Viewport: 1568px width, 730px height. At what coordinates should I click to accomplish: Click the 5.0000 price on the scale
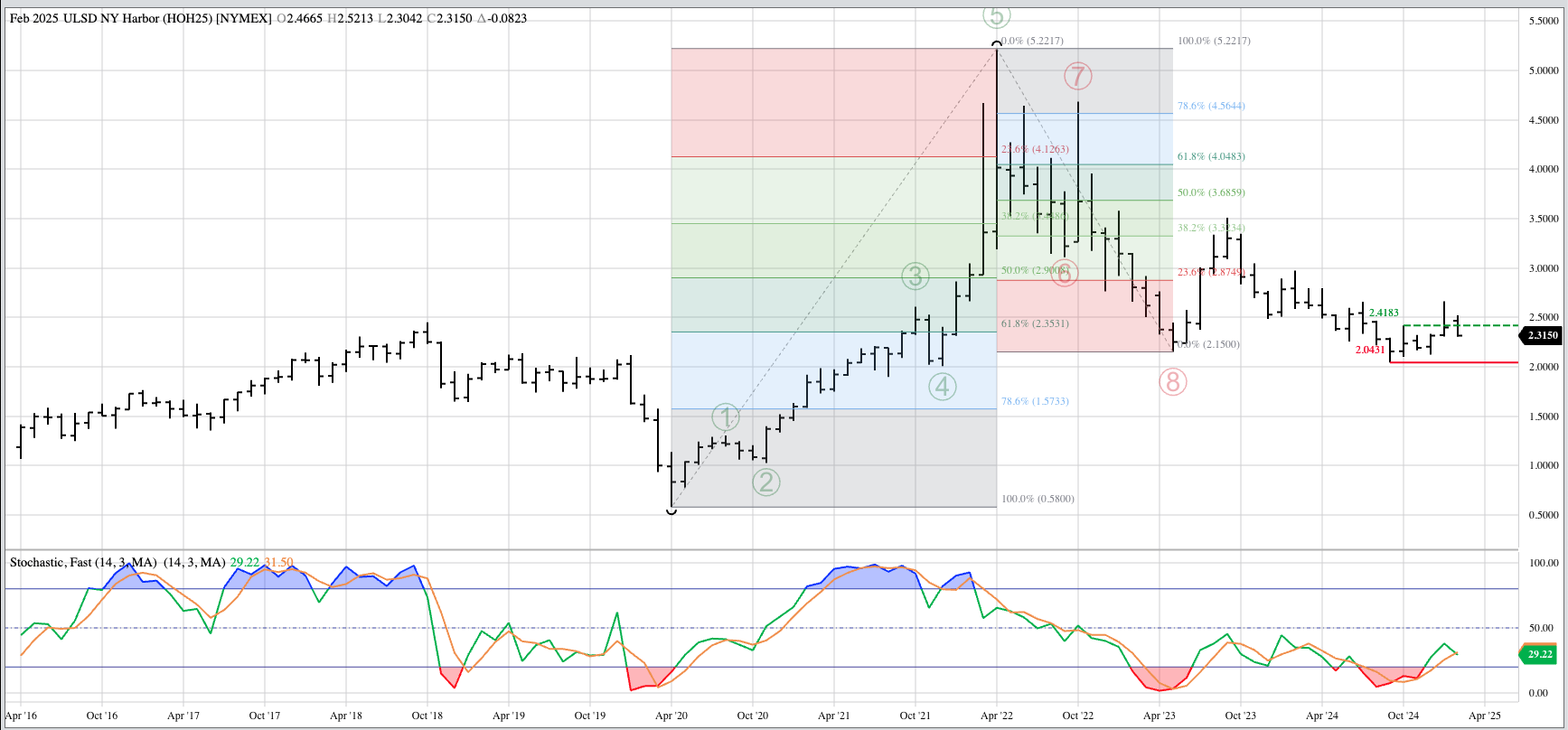1543,70
